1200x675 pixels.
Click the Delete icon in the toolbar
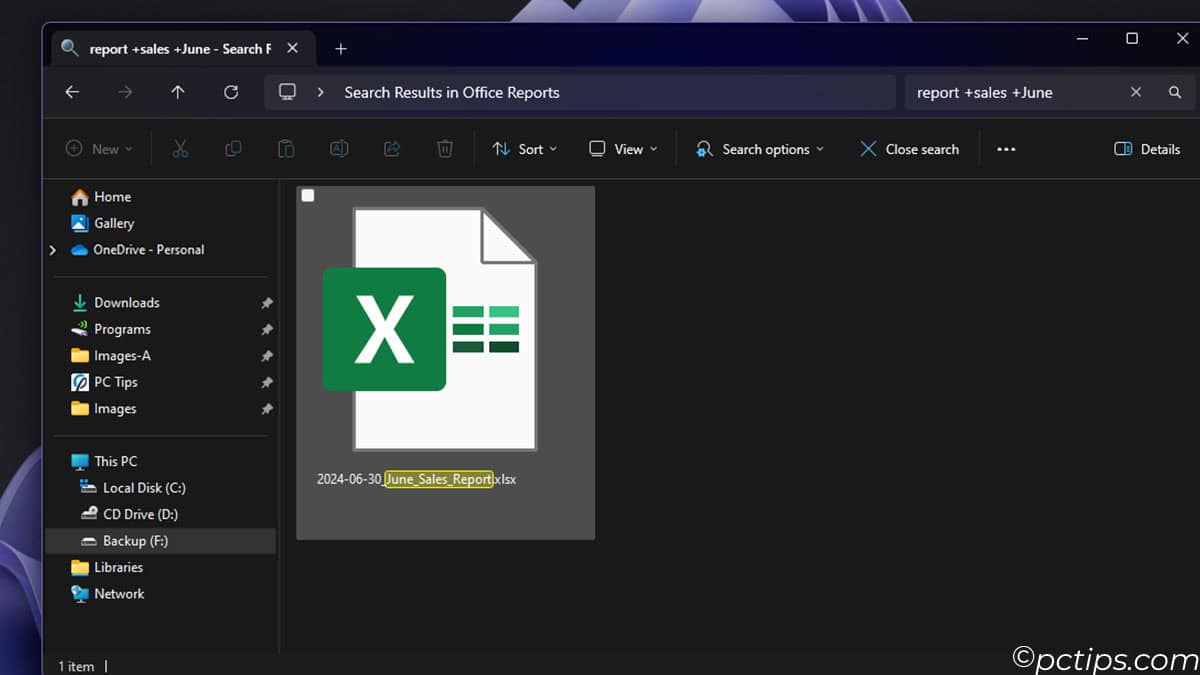coord(445,148)
